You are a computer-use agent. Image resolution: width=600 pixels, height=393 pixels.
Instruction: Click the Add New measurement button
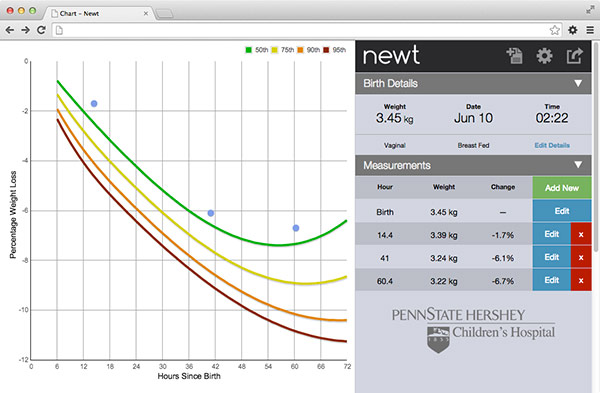[562, 188]
